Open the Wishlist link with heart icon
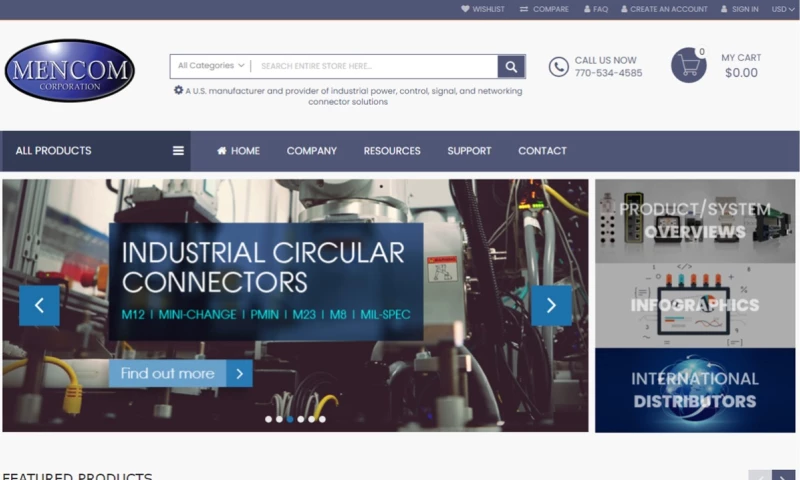800x480 pixels. [x=483, y=9]
